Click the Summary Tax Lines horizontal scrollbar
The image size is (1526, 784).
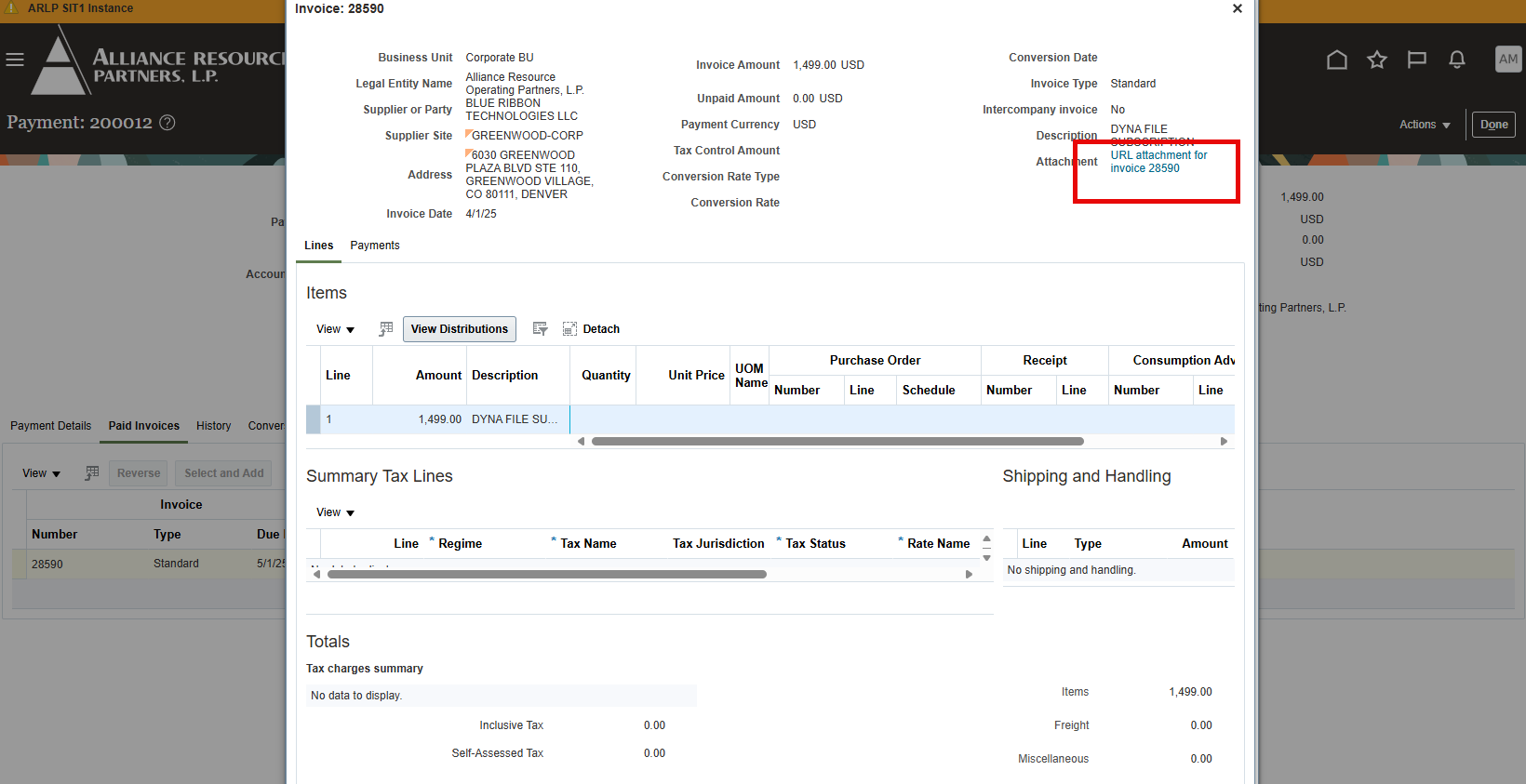[x=547, y=575]
